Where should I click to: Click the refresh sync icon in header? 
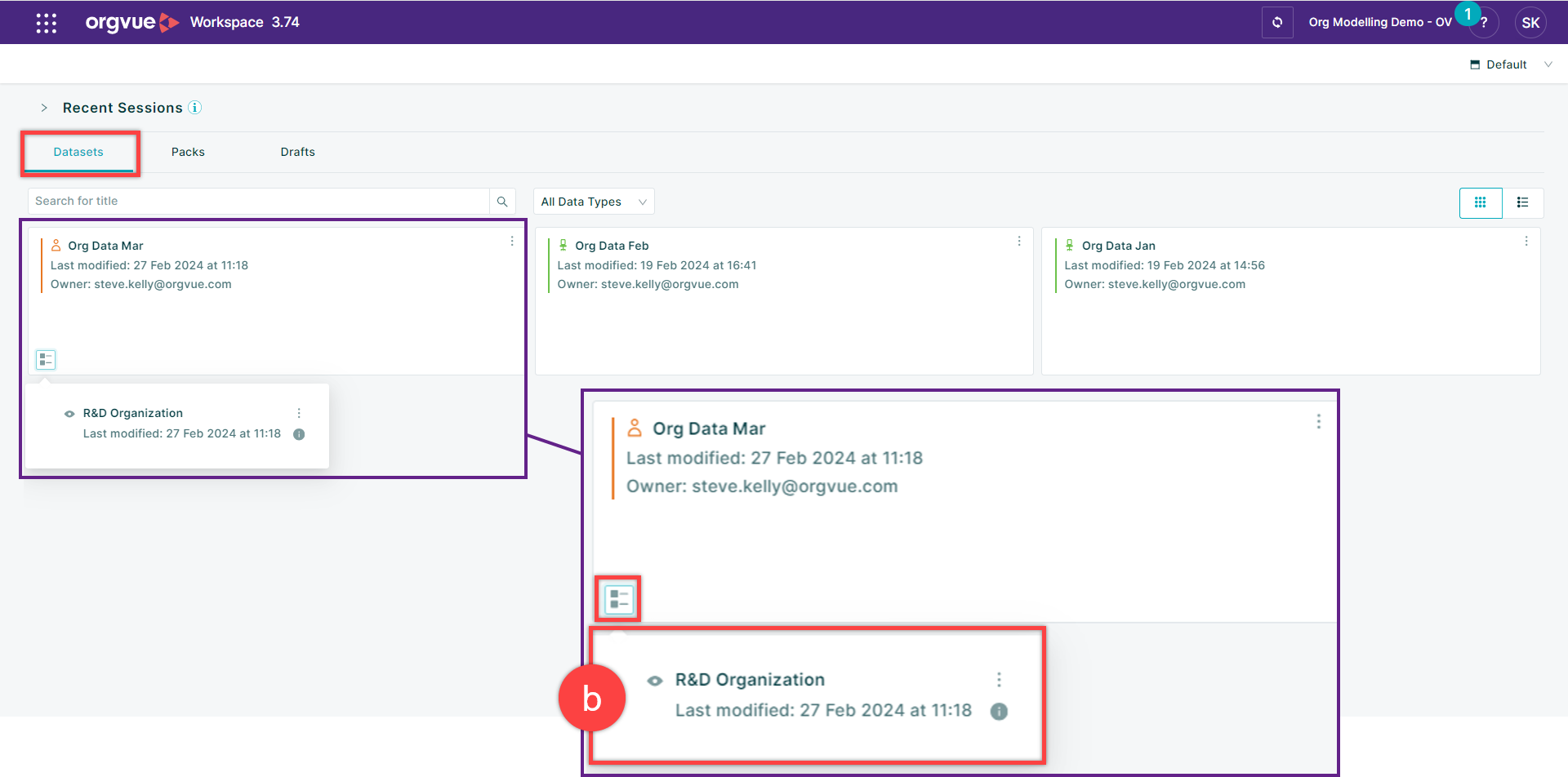click(1277, 23)
